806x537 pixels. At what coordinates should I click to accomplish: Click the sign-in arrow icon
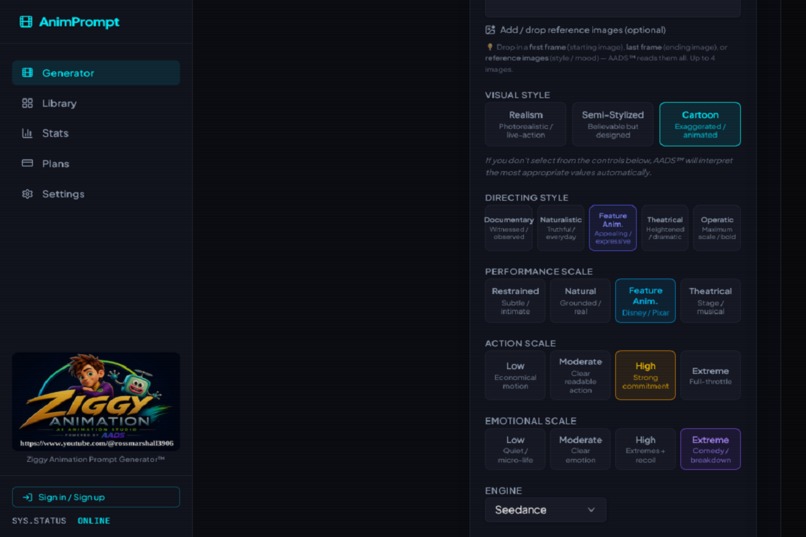pyautogui.click(x=27, y=497)
